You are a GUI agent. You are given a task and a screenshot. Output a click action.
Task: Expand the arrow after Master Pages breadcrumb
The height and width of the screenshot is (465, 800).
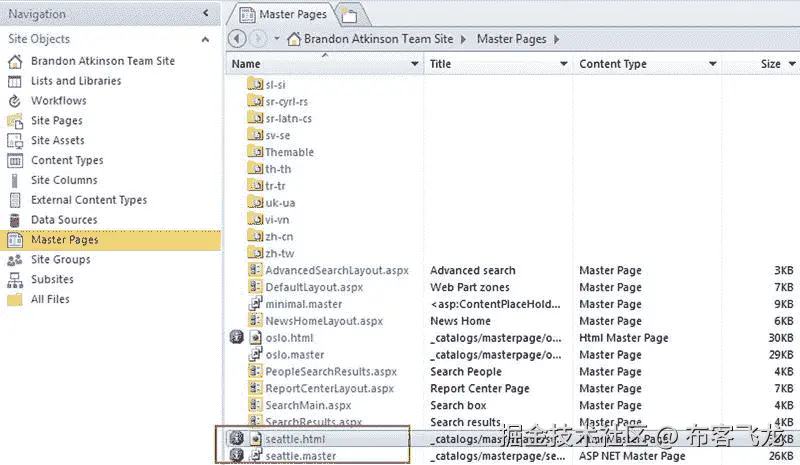(557, 39)
